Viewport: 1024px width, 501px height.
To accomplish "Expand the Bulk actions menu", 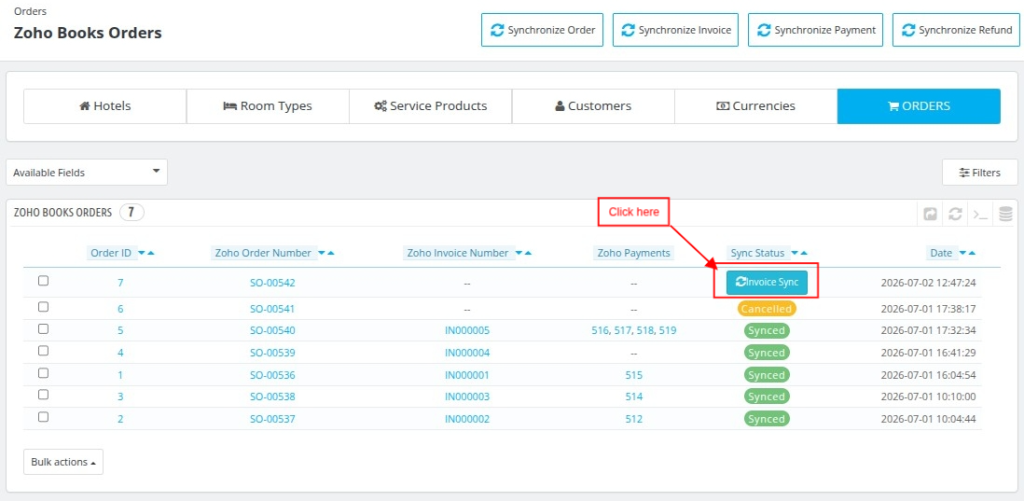I will click(63, 462).
